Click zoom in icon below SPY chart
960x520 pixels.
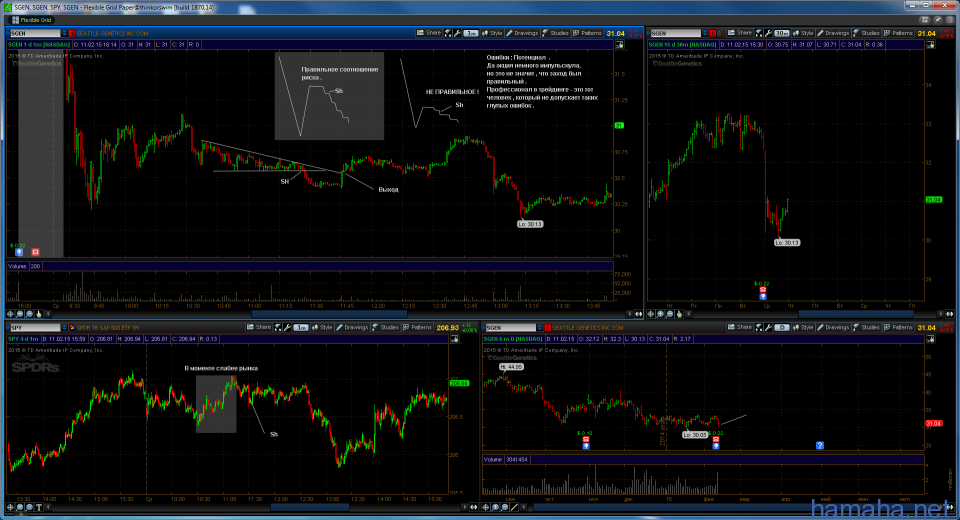(x=20, y=507)
